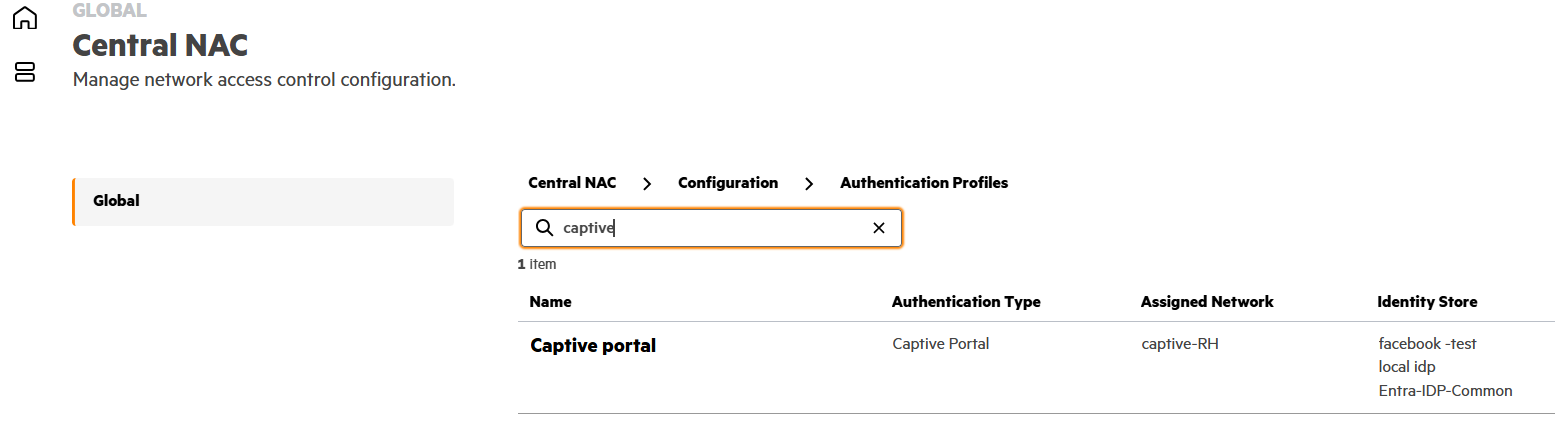Go to Configuration breadcrumb

(x=728, y=183)
